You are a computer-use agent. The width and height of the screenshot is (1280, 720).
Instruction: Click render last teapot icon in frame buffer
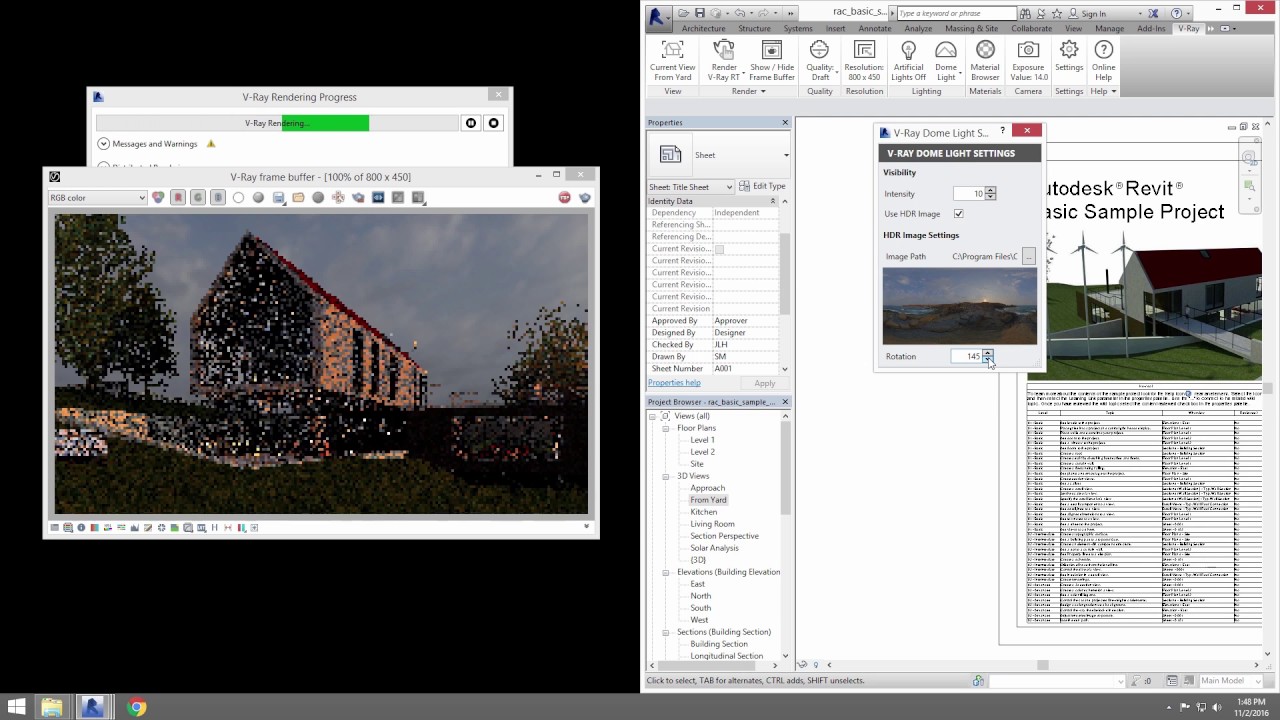[x=585, y=198]
